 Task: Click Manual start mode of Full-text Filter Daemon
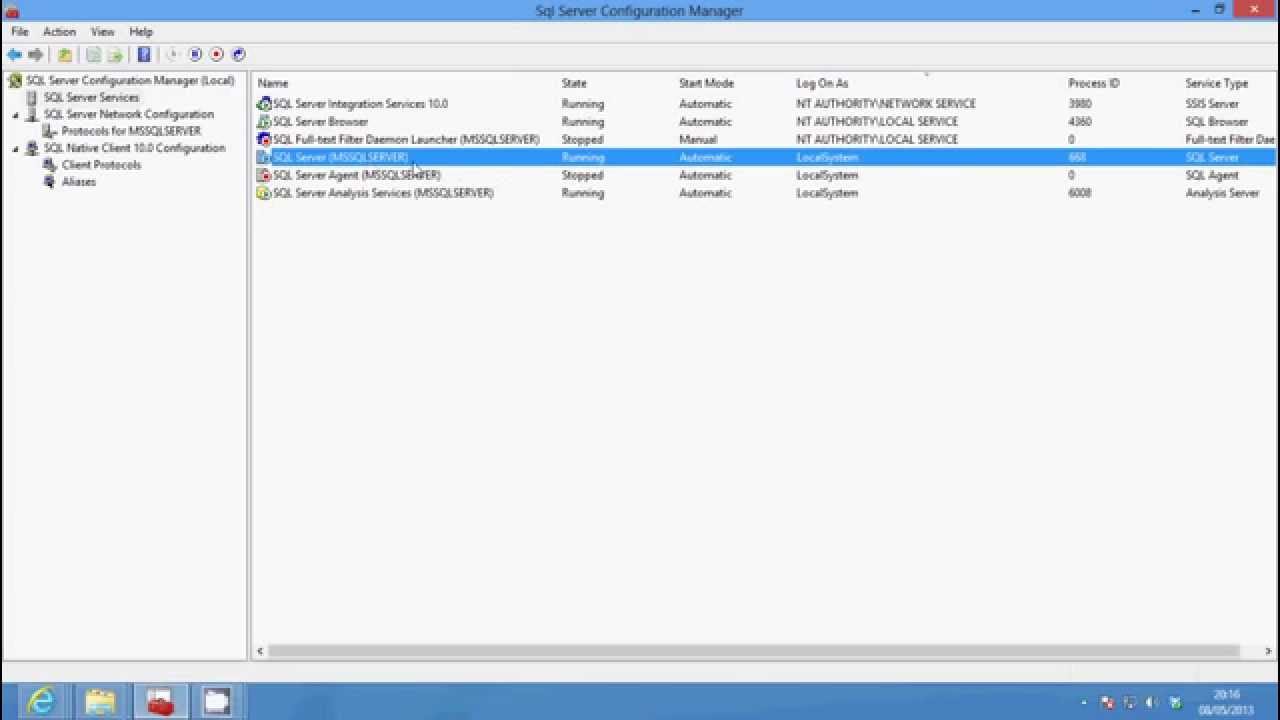(x=698, y=140)
